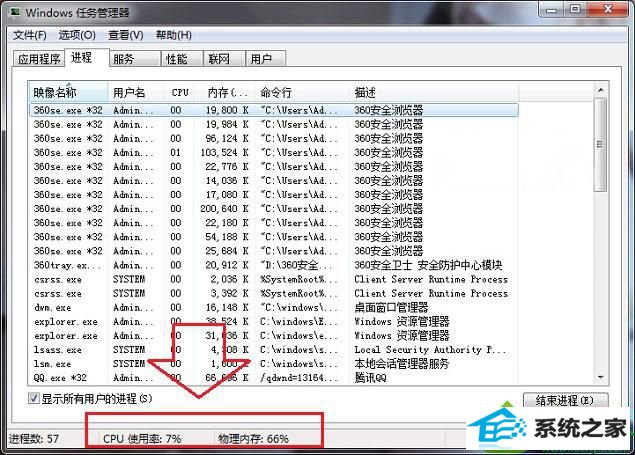Click the 腾讯QQ description cell

pyautogui.click(x=370, y=378)
